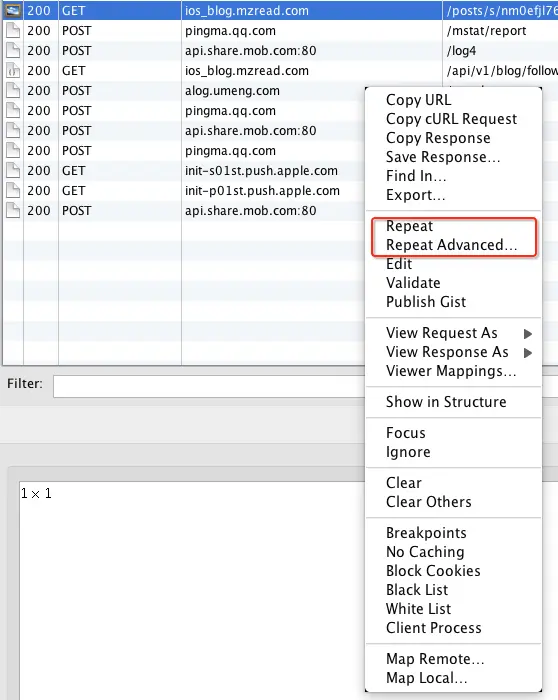Screen dimensions: 558x700
Task: Select init-p01st.push.apple.com host row
Action: (x=262, y=191)
